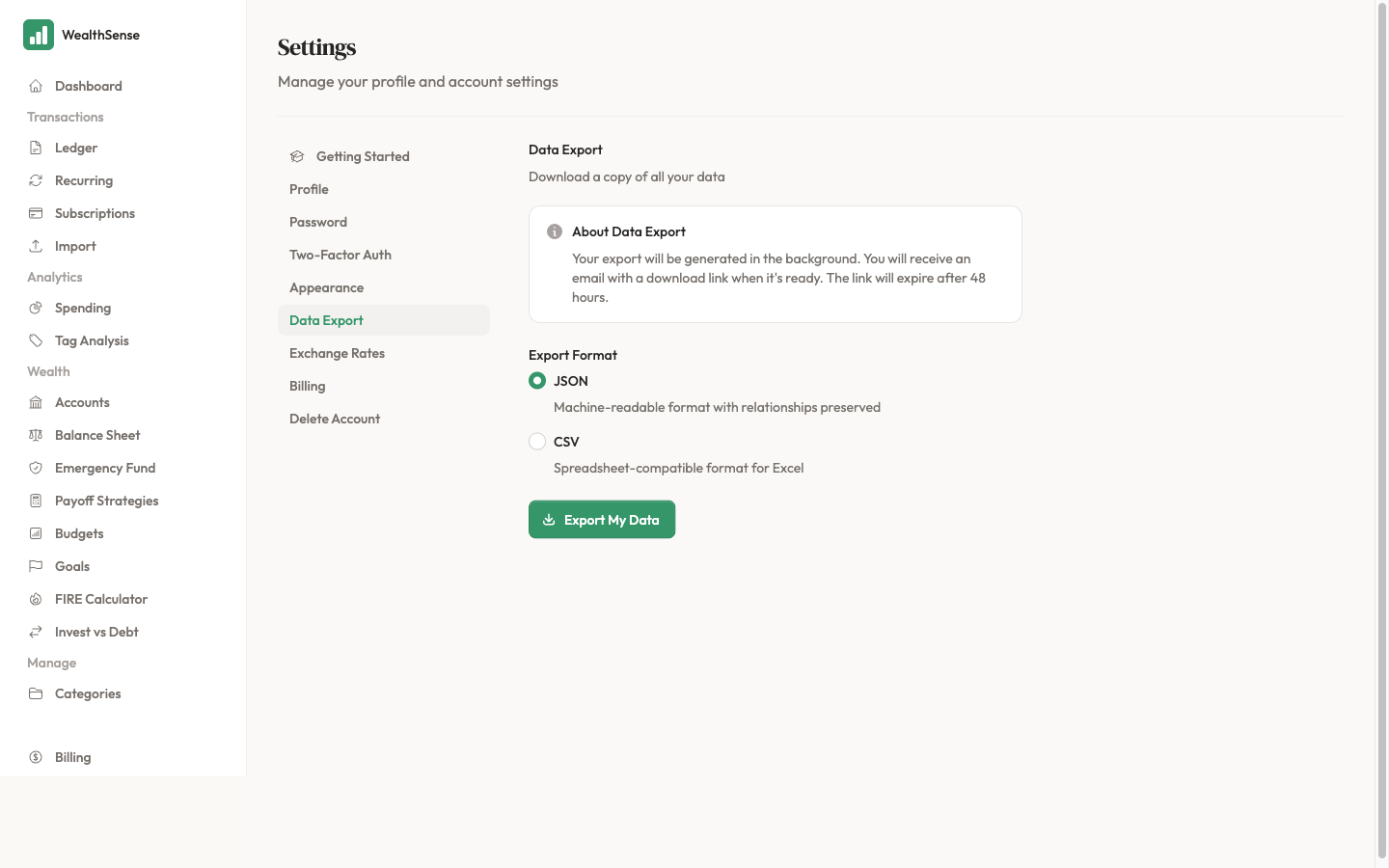Open the Dashboard sidebar link
This screenshot has width=1389, height=868.
coord(123,86)
